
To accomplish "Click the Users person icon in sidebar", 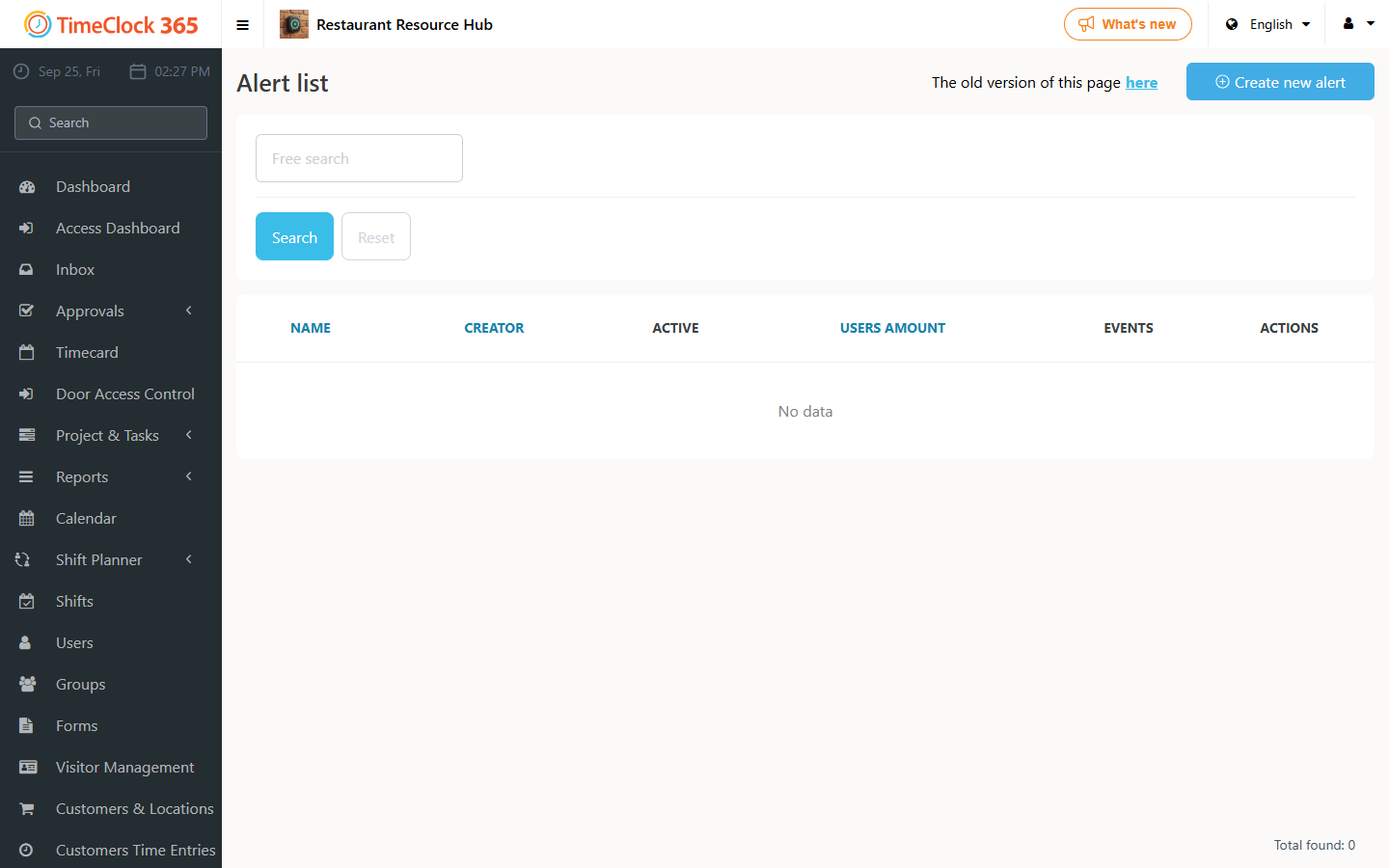I will pos(25,642).
